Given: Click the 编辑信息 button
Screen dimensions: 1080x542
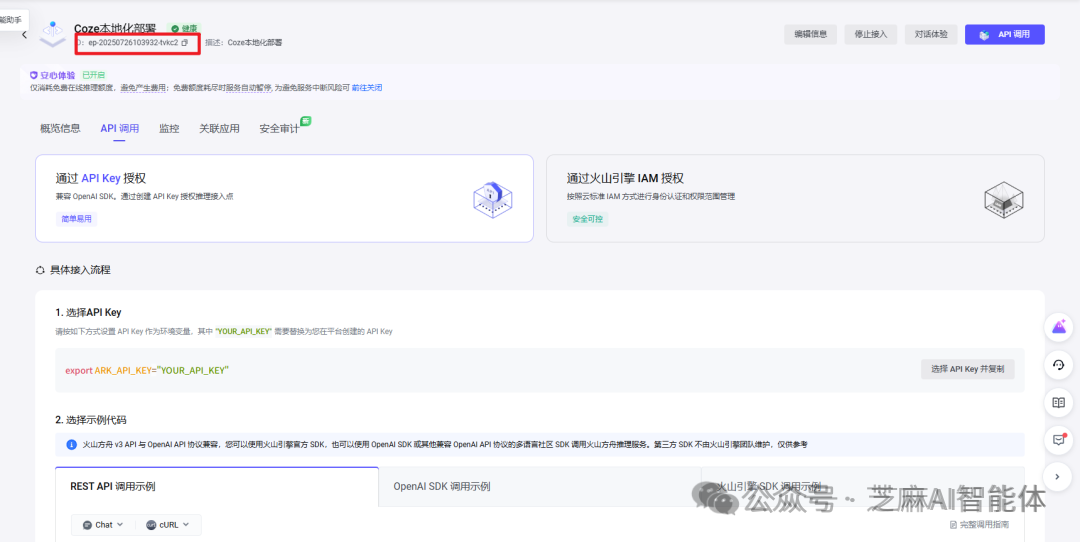Looking at the screenshot, I should coord(810,34).
